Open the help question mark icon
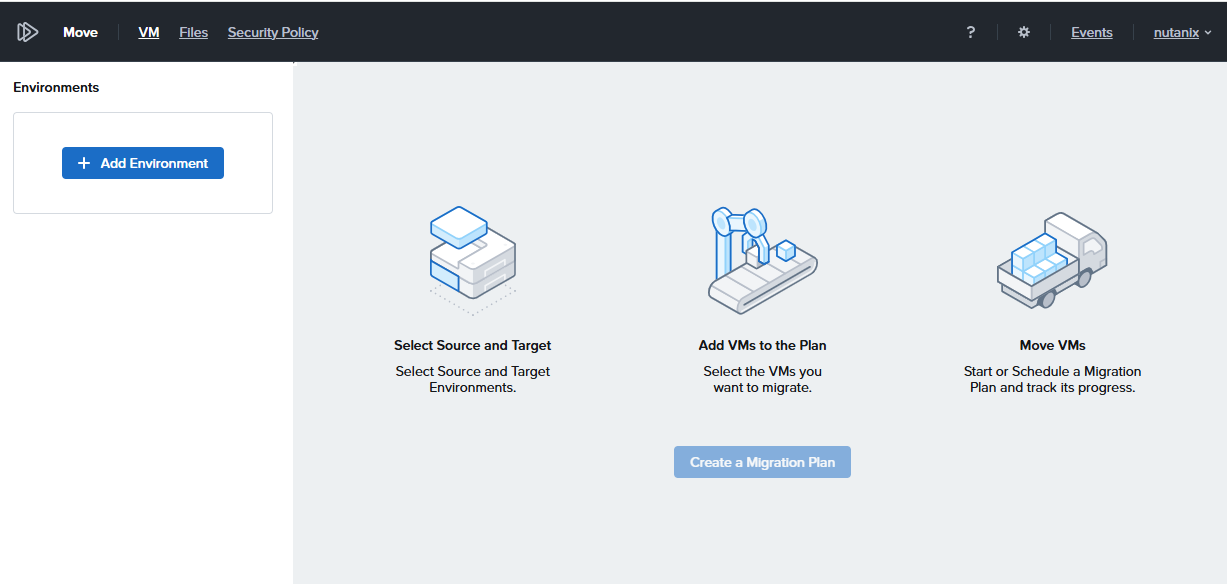 pos(970,32)
